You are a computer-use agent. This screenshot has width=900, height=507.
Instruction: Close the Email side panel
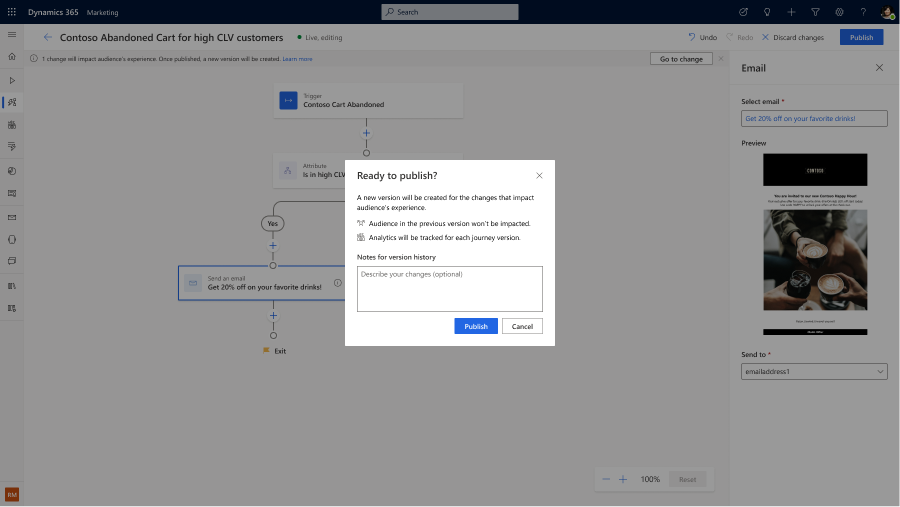879,68
